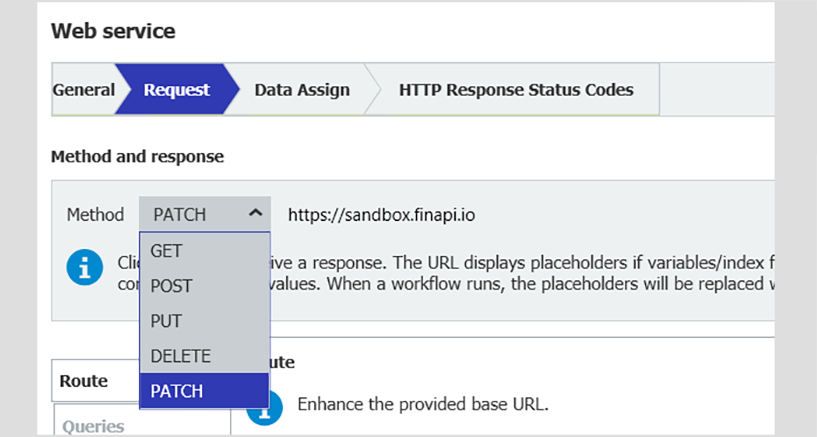Switch to the General tab

click(83, 90)
